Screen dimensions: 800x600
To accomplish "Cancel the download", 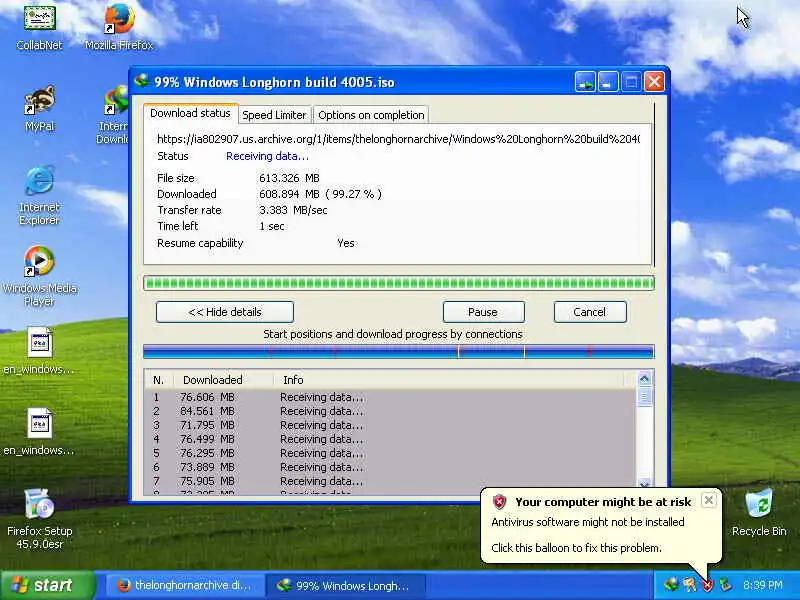I will 590,312.
